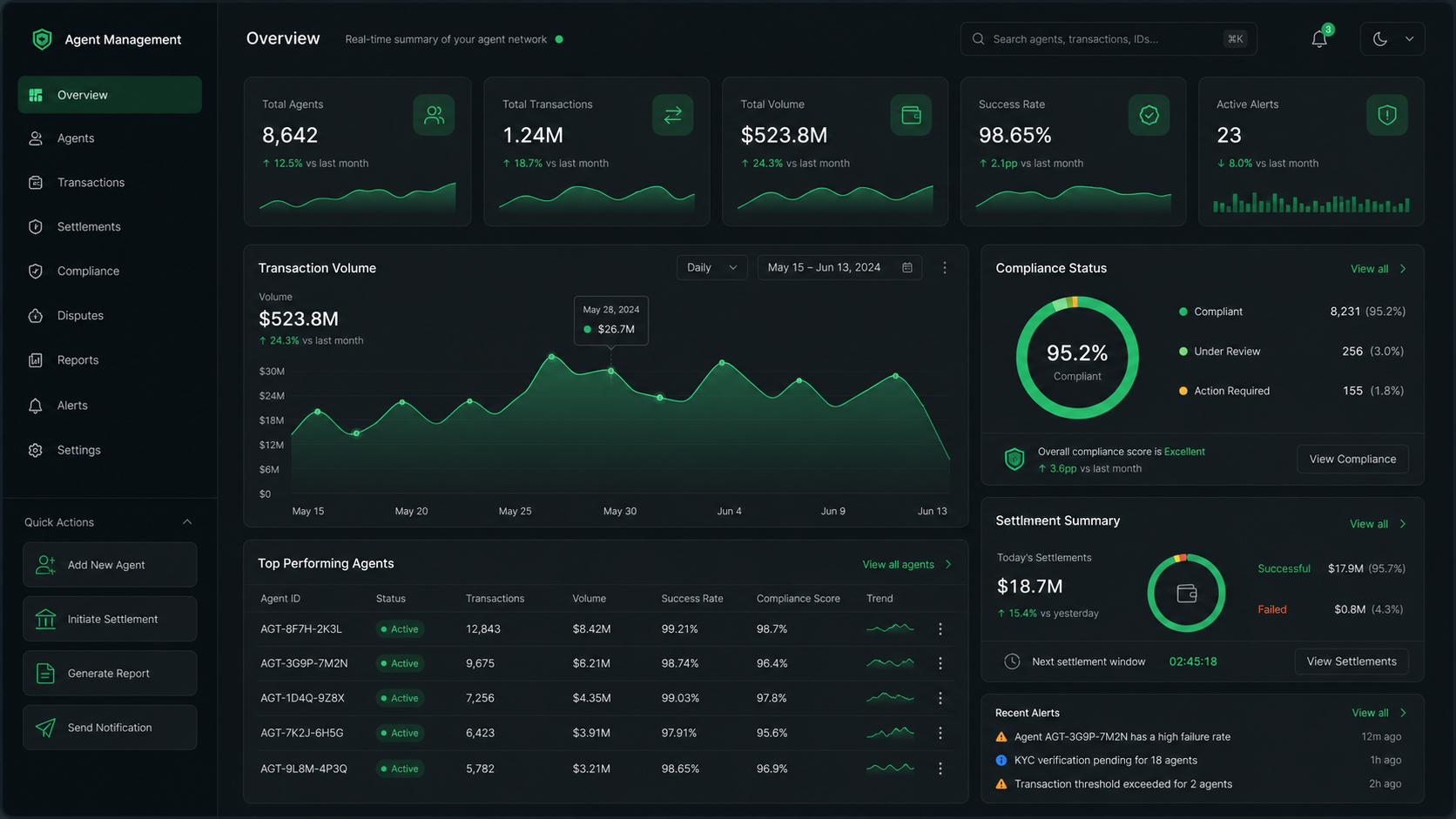Click the Active Alerts shield icon
This screenshot has height=819, width=1456.
click(x=1387, y=115)
